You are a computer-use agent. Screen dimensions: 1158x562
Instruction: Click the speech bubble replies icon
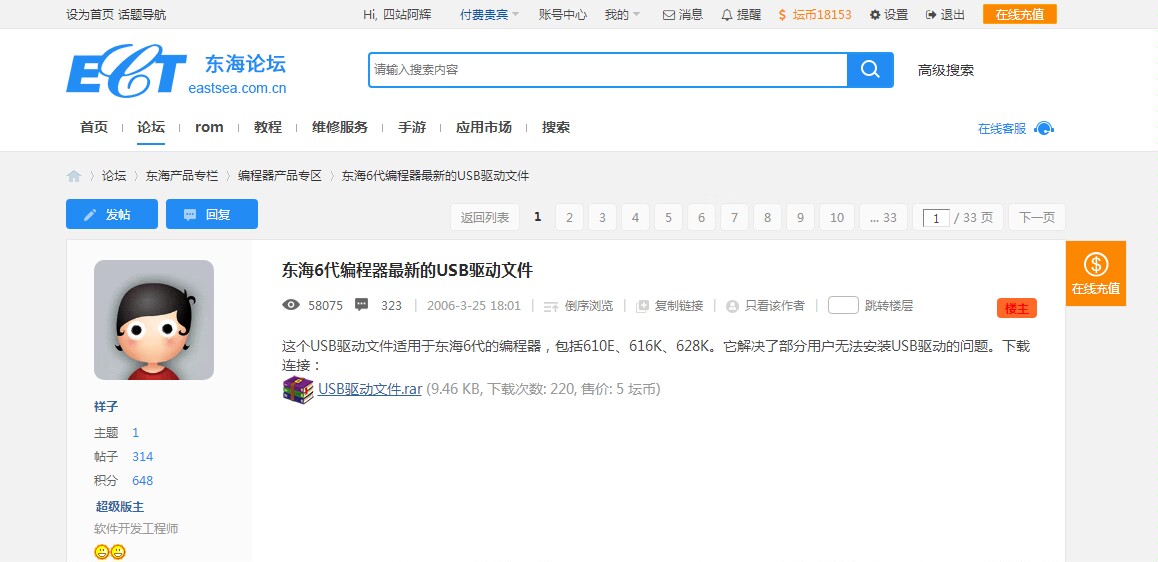pos(361,305)
